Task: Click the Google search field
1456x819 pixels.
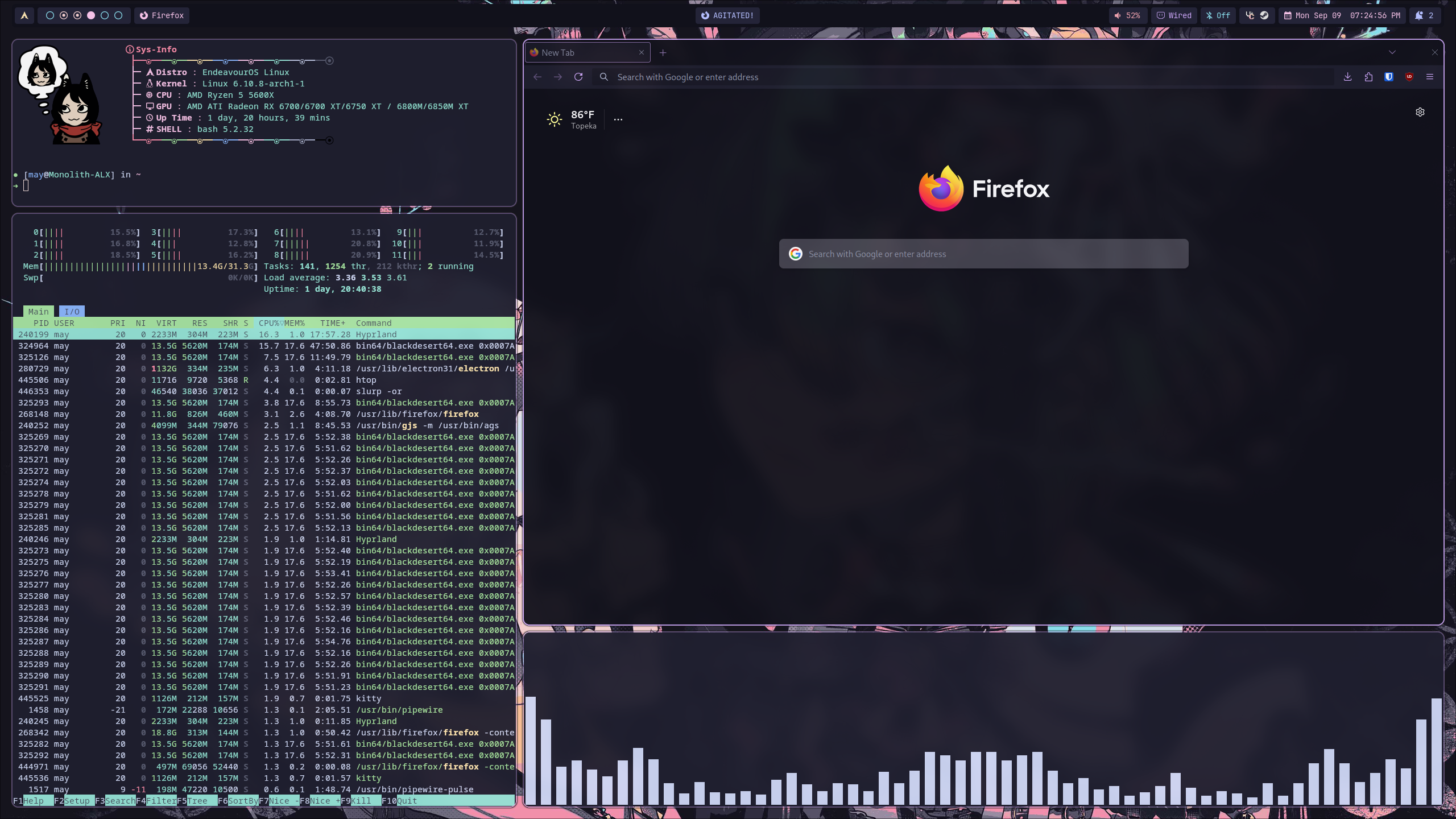Action: (983, 254)
